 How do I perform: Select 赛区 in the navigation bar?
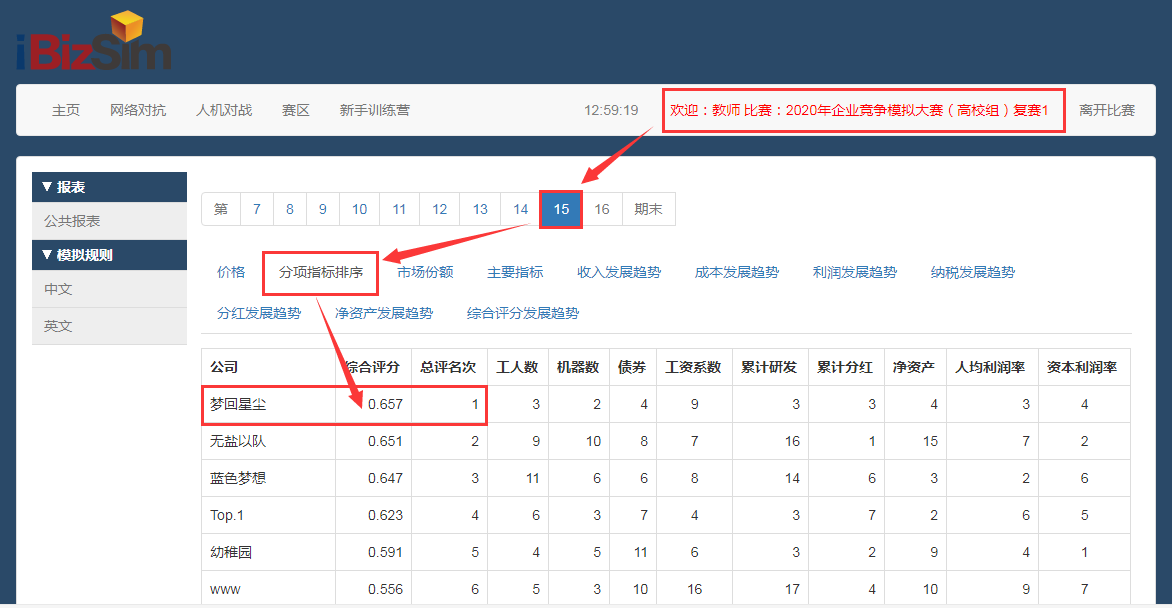coord(295,110)
